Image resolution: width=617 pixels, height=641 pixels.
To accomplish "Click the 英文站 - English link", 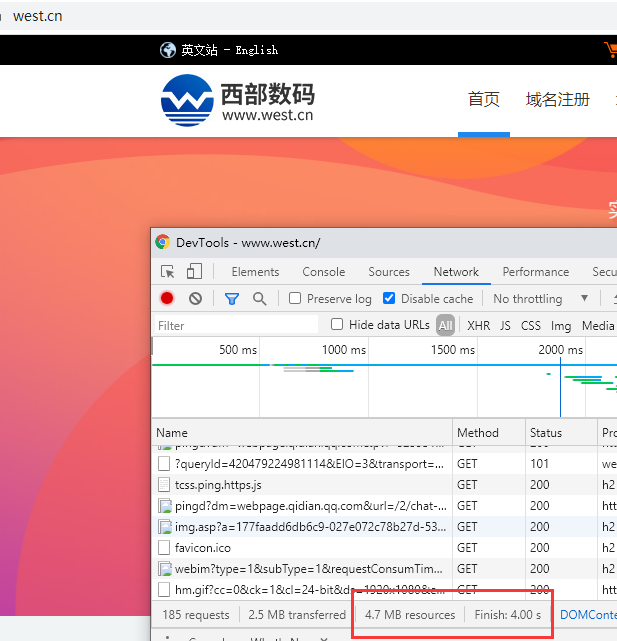I will (x=229, y=50).
